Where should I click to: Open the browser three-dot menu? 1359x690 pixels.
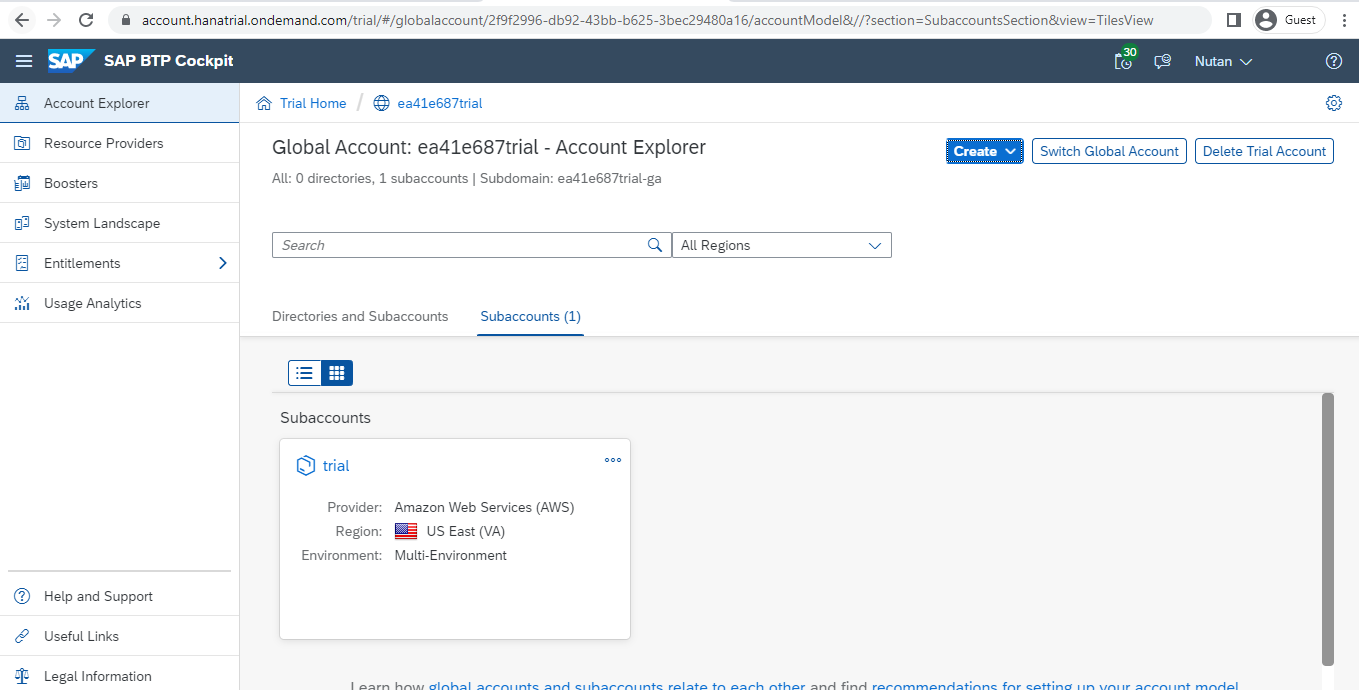[x=1344, y=20]
